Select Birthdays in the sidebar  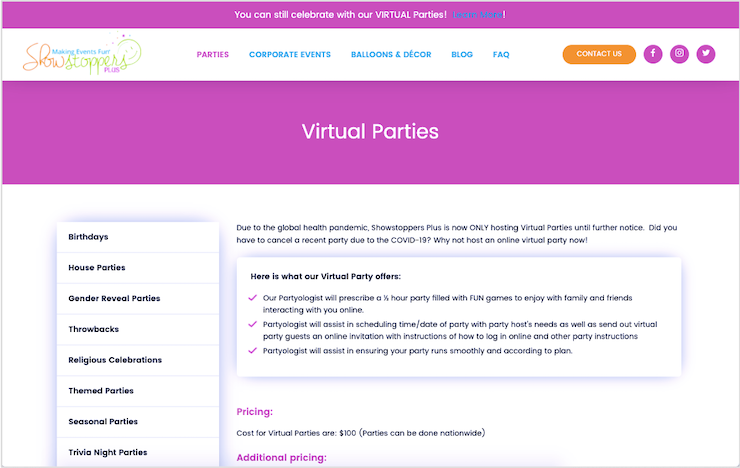138,237
